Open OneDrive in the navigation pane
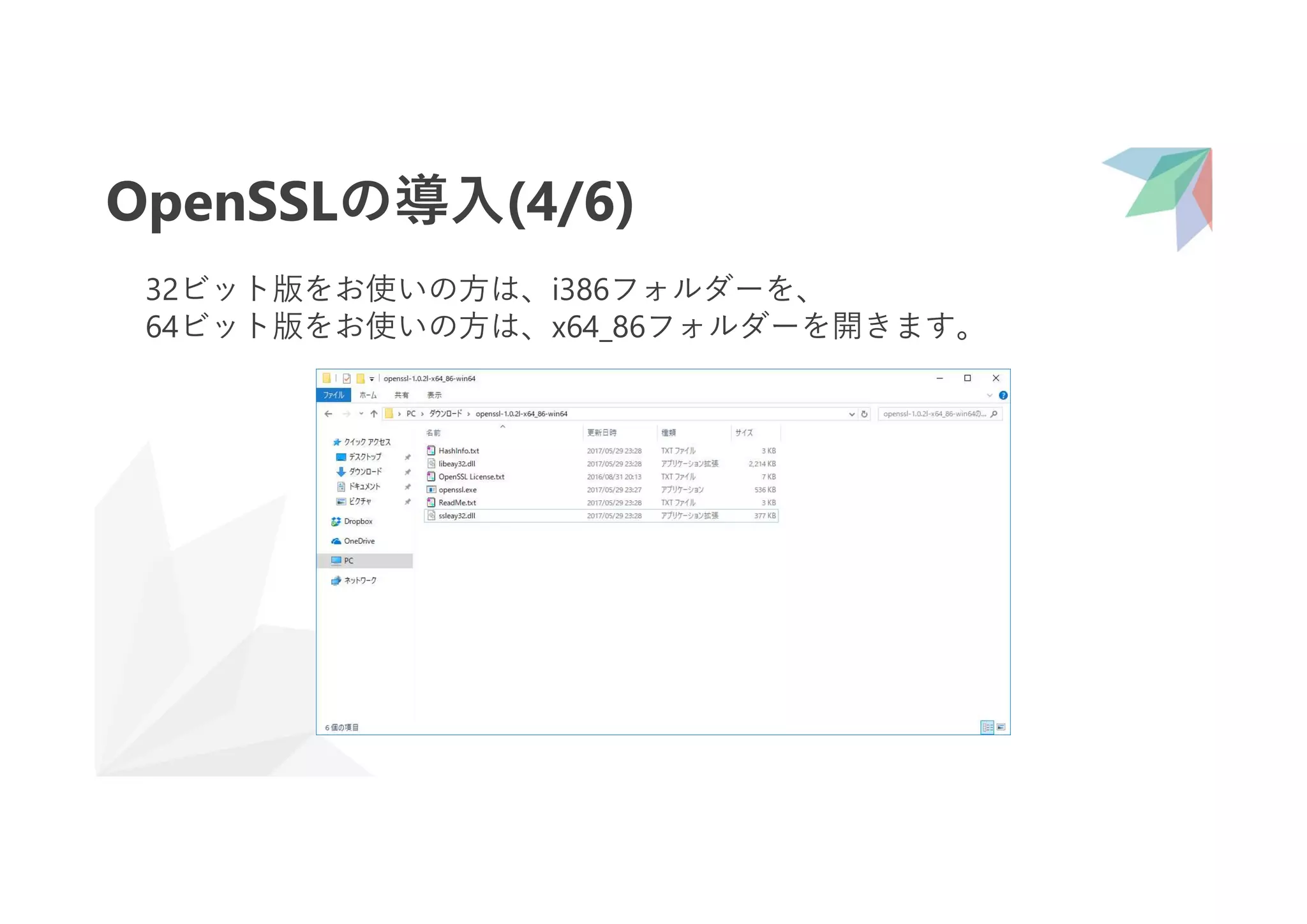 (x=353, y=541)
